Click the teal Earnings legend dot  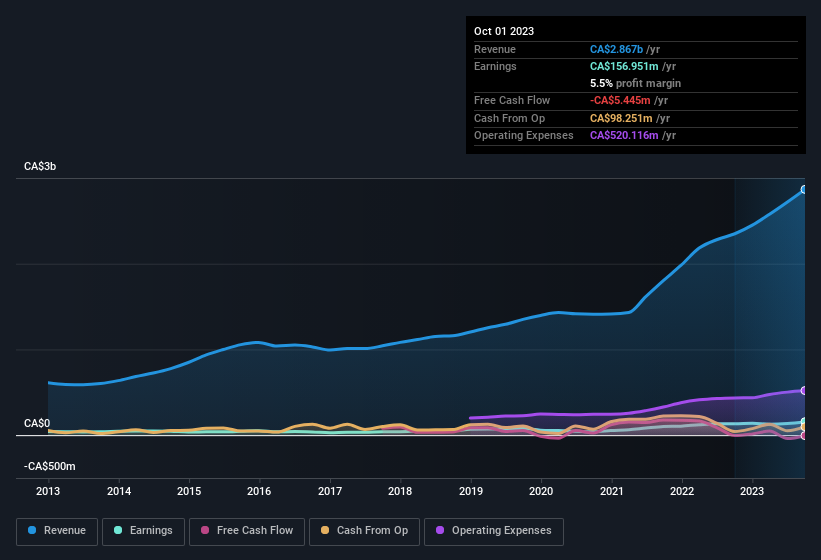pos(119,531)
